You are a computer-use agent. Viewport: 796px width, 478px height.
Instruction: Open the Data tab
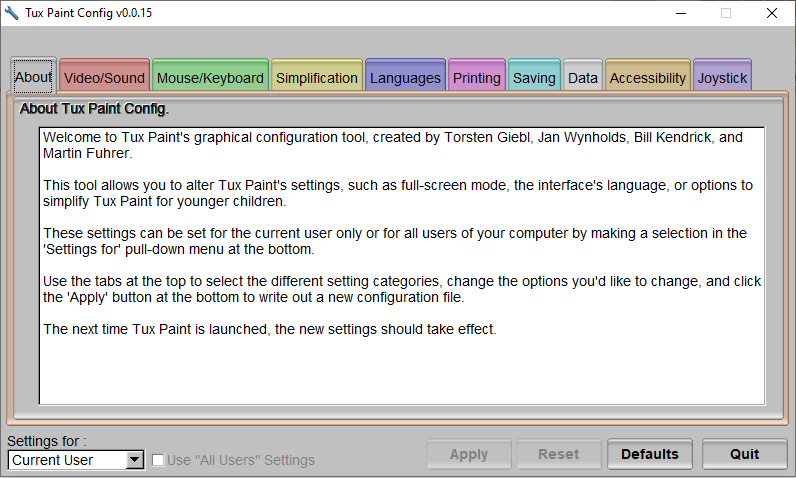[583, 76]
